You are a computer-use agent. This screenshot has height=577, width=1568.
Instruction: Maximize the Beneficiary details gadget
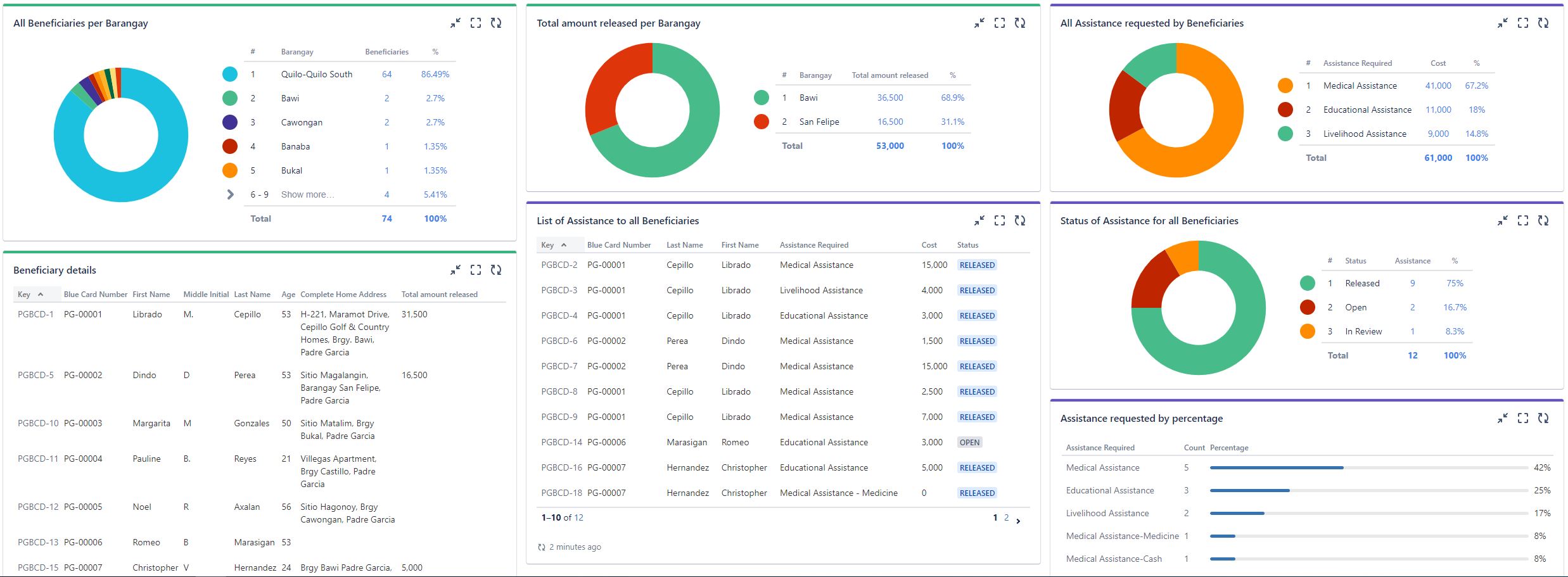coord(476,270)
